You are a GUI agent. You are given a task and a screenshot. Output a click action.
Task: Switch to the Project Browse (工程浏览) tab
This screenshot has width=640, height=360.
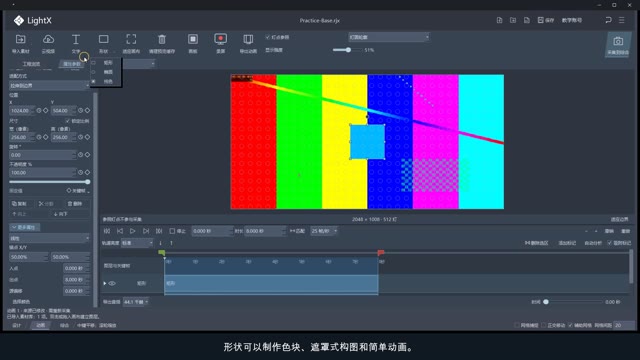(x=31, y=64)
